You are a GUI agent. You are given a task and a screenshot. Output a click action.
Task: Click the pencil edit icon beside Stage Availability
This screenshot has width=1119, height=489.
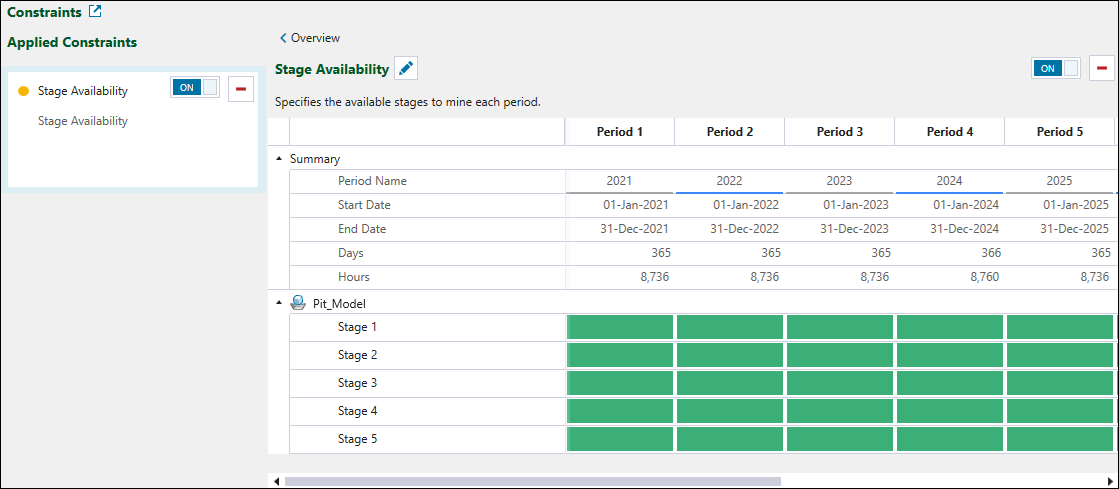(405, 68)
